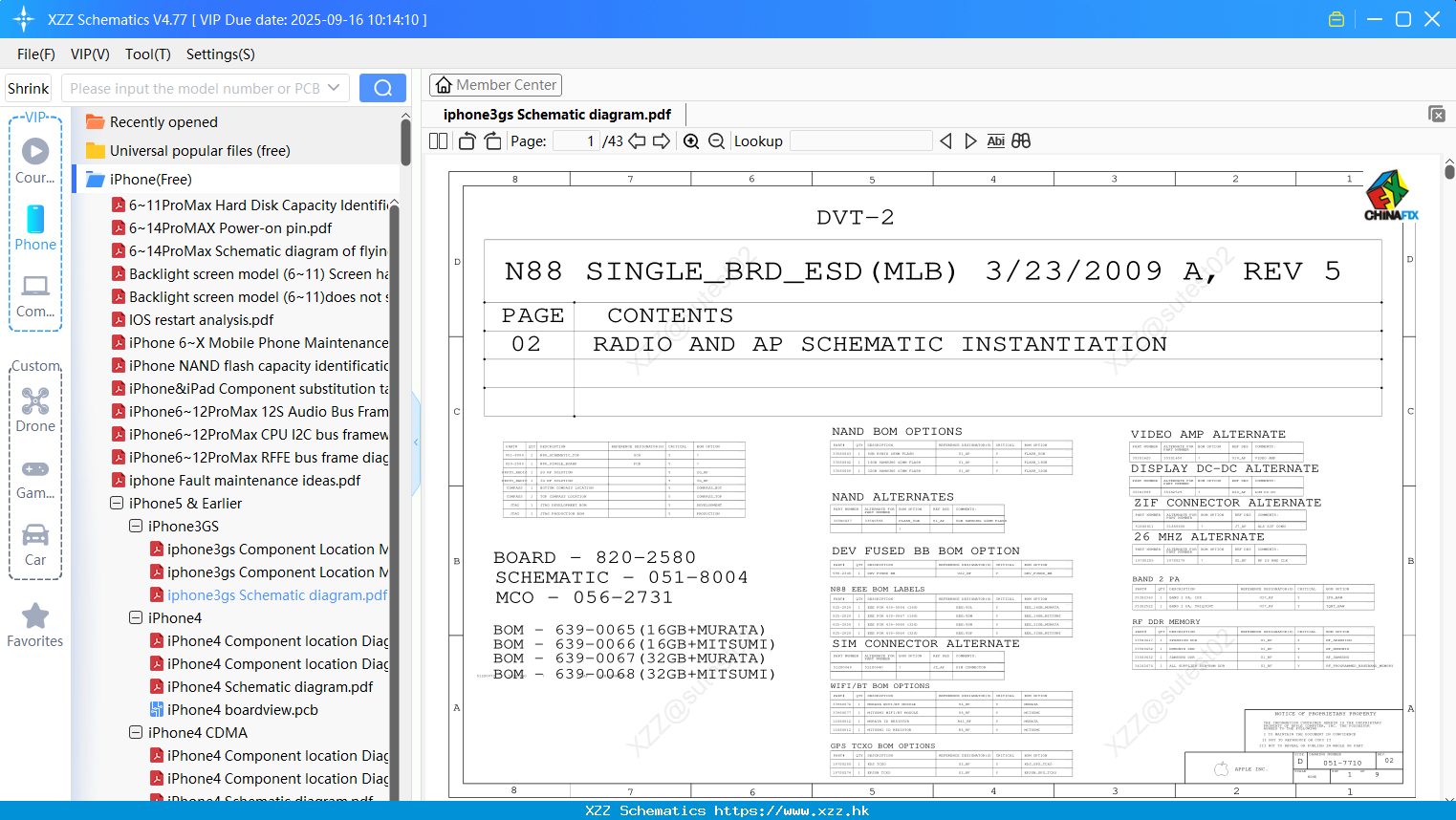This screenshot has width=1456, height=820.
Task: Open the model number dropdown arrow
Action: [x=334, y=88]
